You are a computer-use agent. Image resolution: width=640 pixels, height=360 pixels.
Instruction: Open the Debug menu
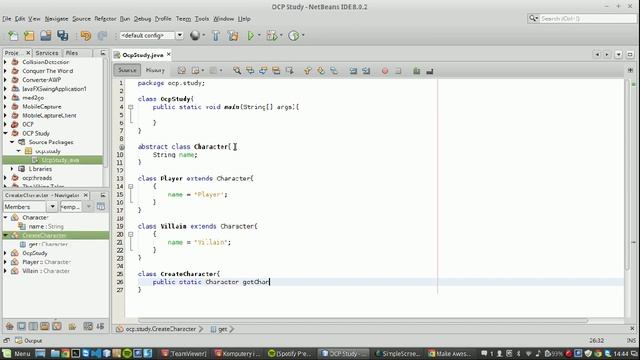point(142,19)
